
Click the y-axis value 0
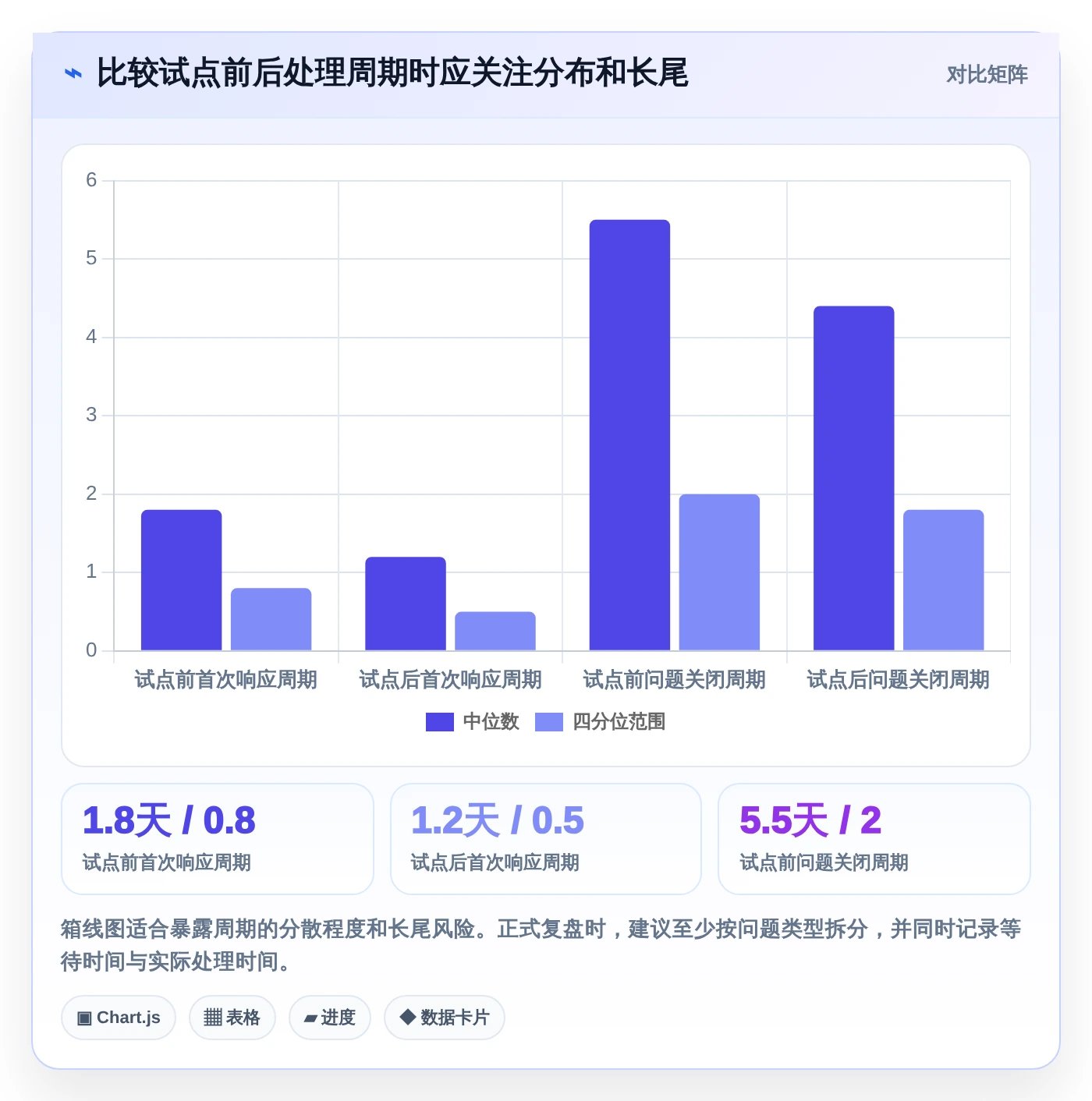tap(91, 650)
